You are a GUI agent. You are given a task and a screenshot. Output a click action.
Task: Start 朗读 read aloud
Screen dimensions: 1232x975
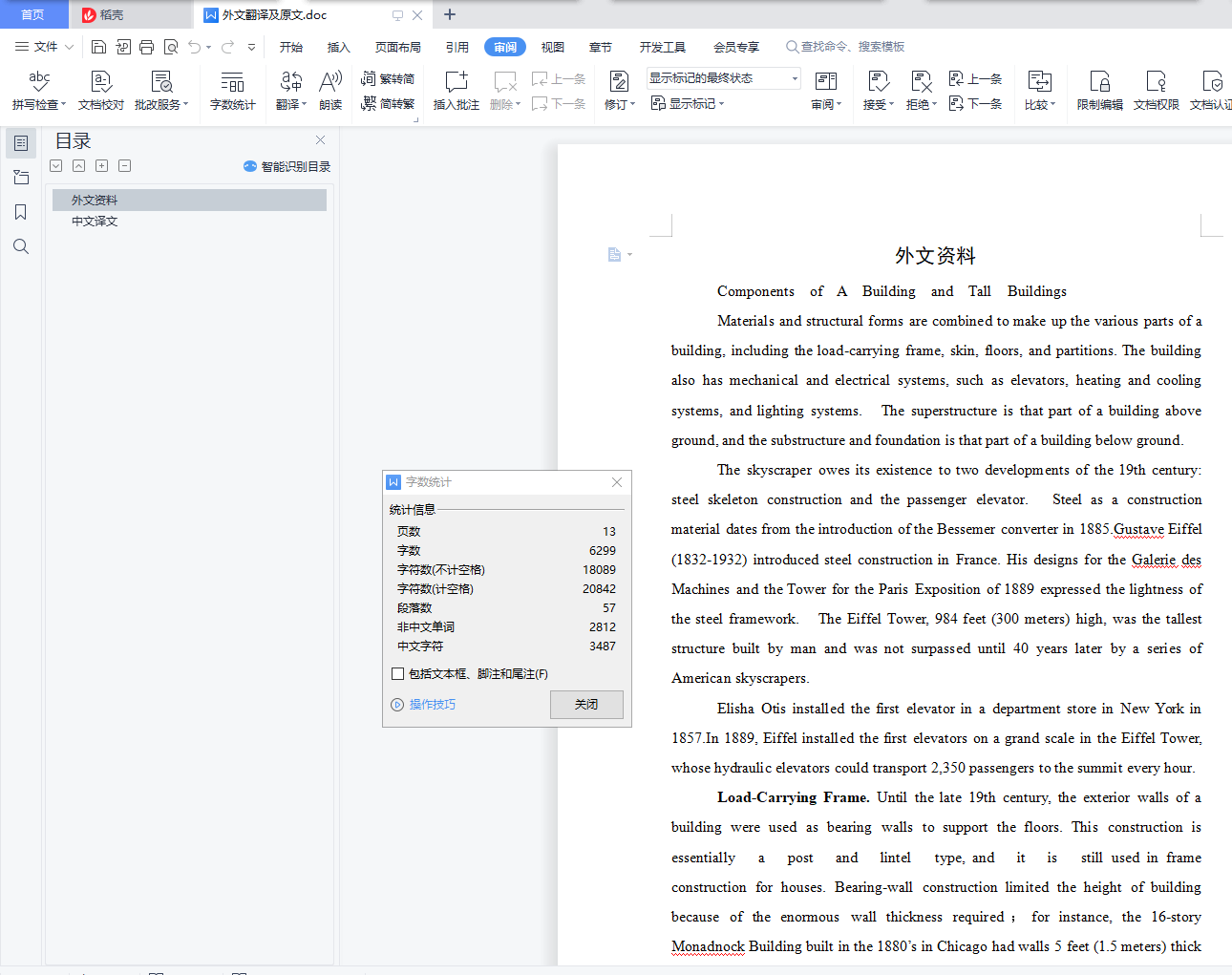330,91
